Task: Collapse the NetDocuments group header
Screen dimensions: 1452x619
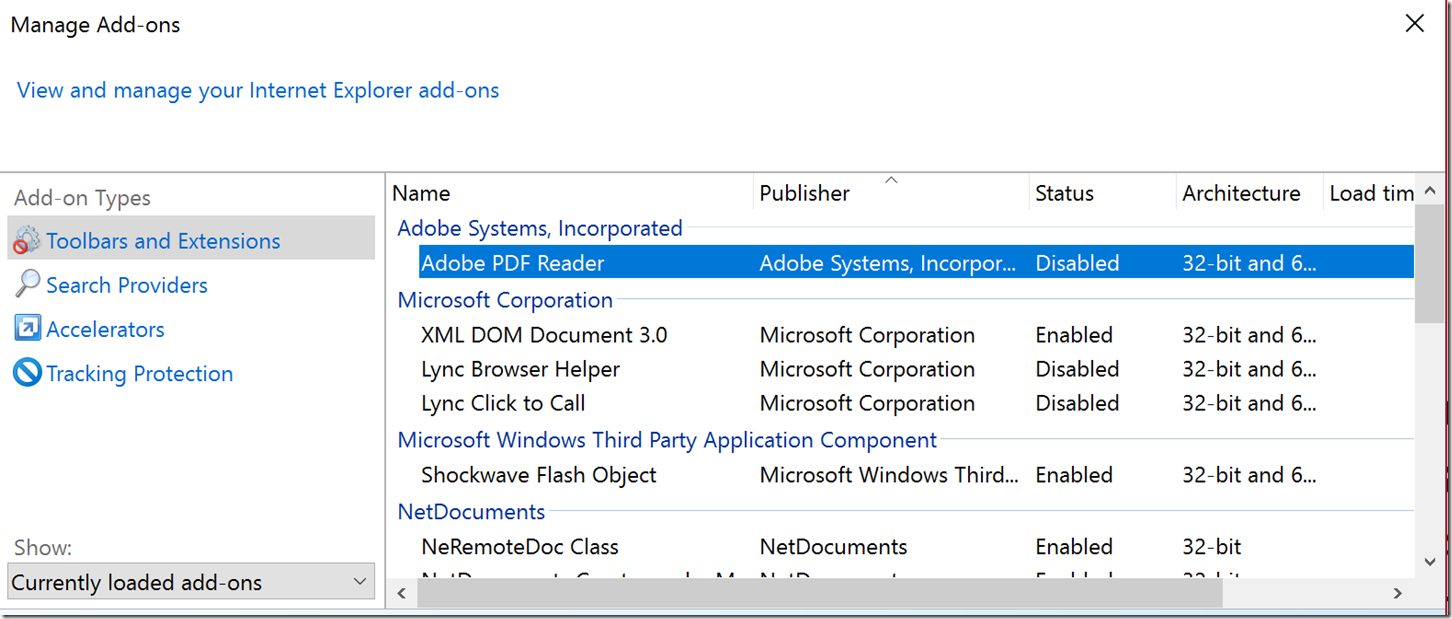Action: [x=471, y=512]
